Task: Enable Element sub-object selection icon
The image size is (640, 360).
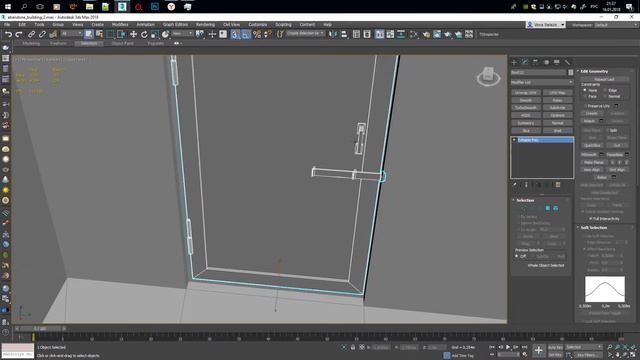Action: [556, 208]
